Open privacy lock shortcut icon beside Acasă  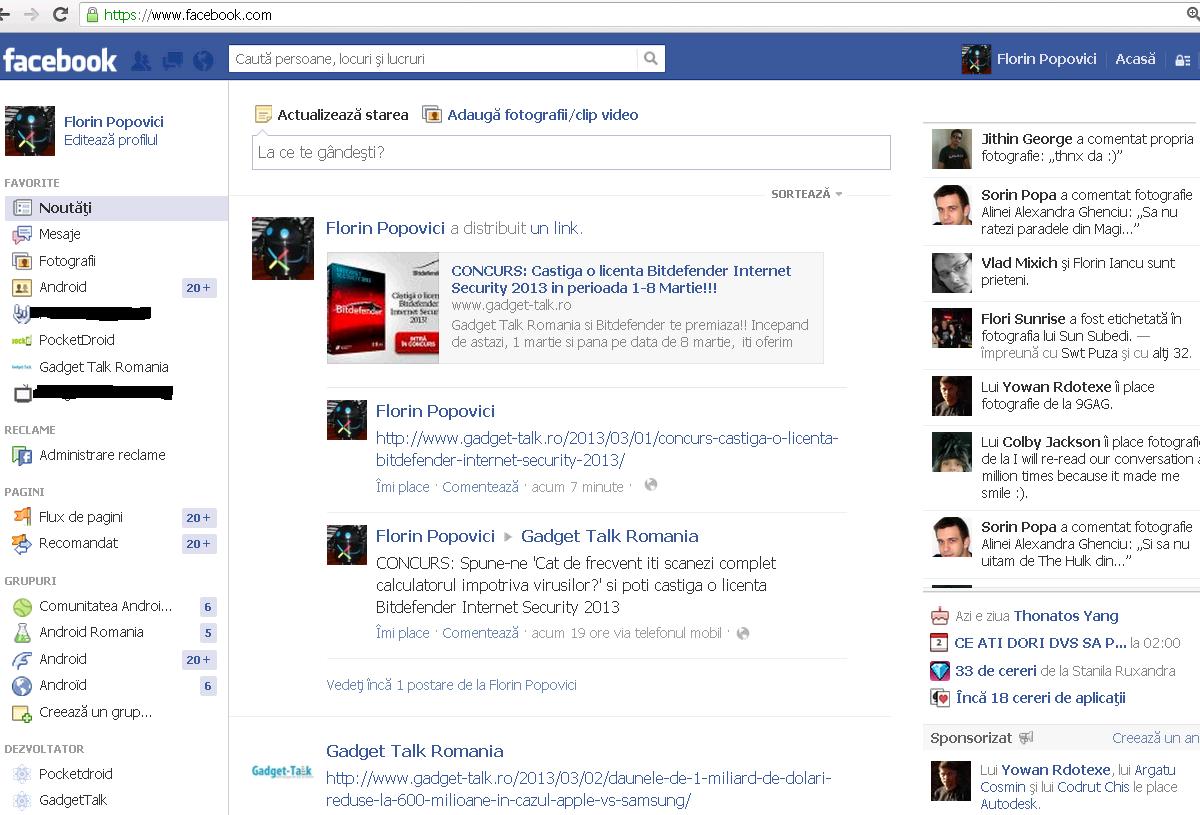click(x=1183, y=60)
